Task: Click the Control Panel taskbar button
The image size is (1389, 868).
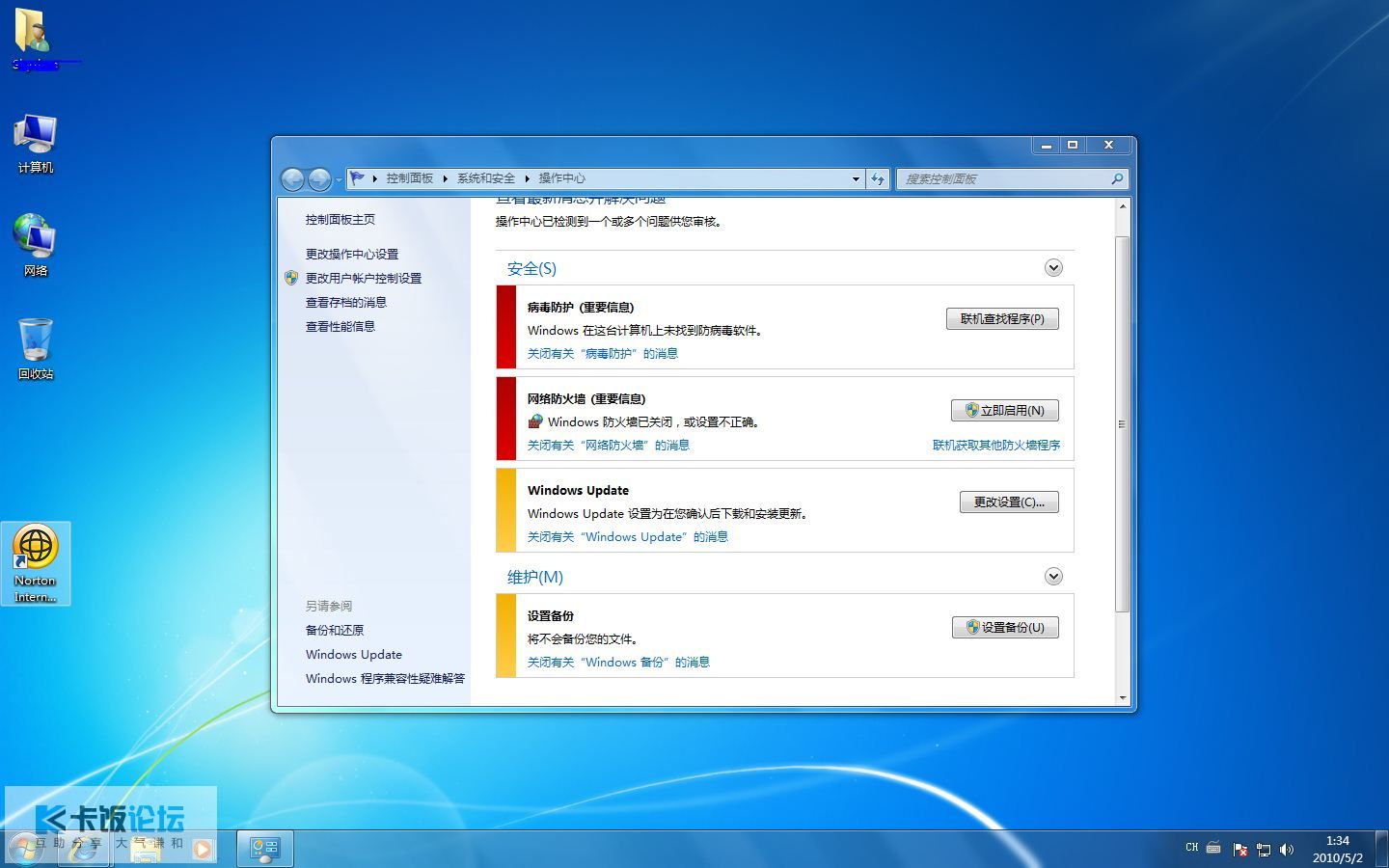Action: pos(265,849)
